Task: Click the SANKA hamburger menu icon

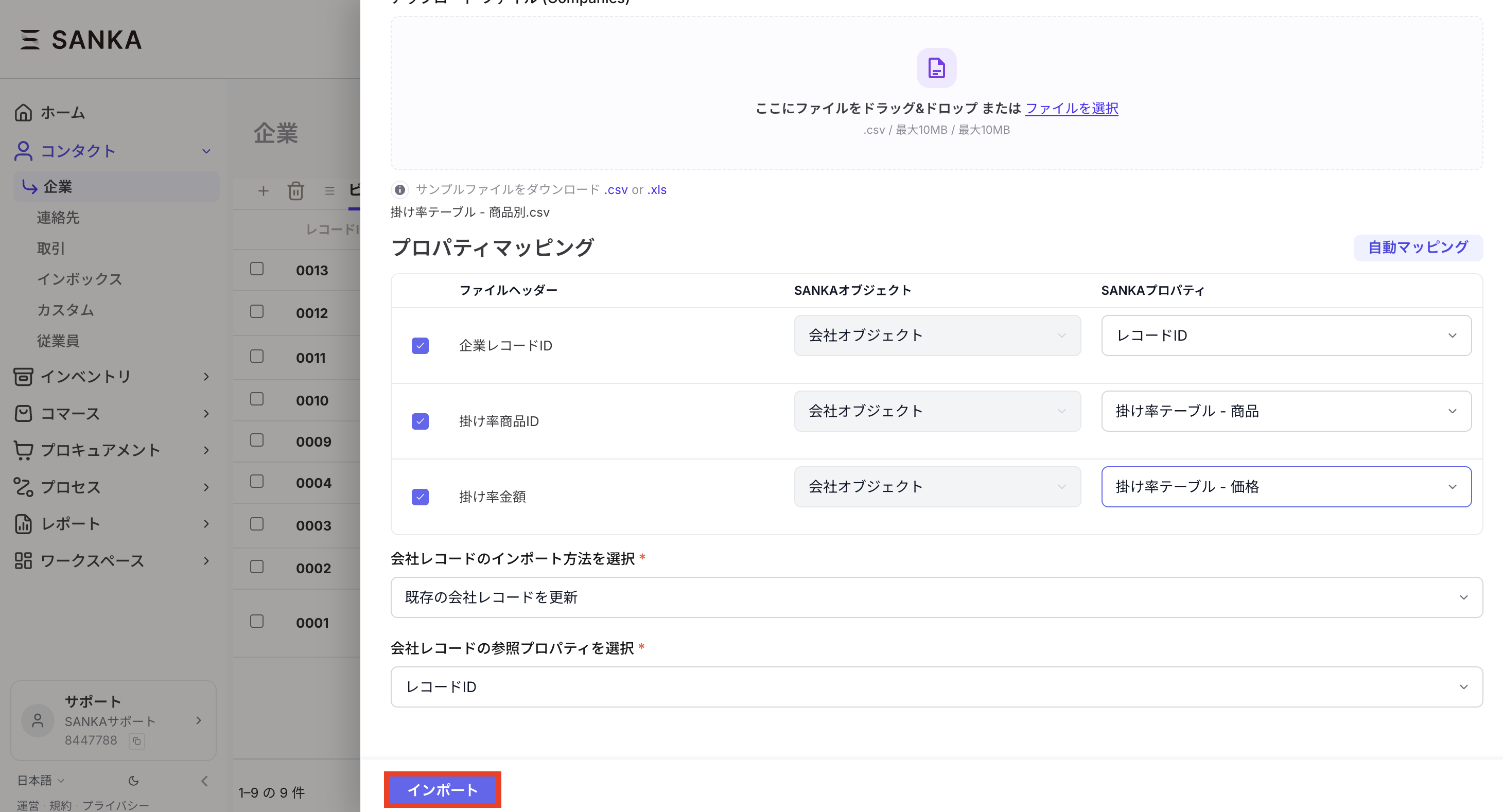Action: tap(30, 40)
